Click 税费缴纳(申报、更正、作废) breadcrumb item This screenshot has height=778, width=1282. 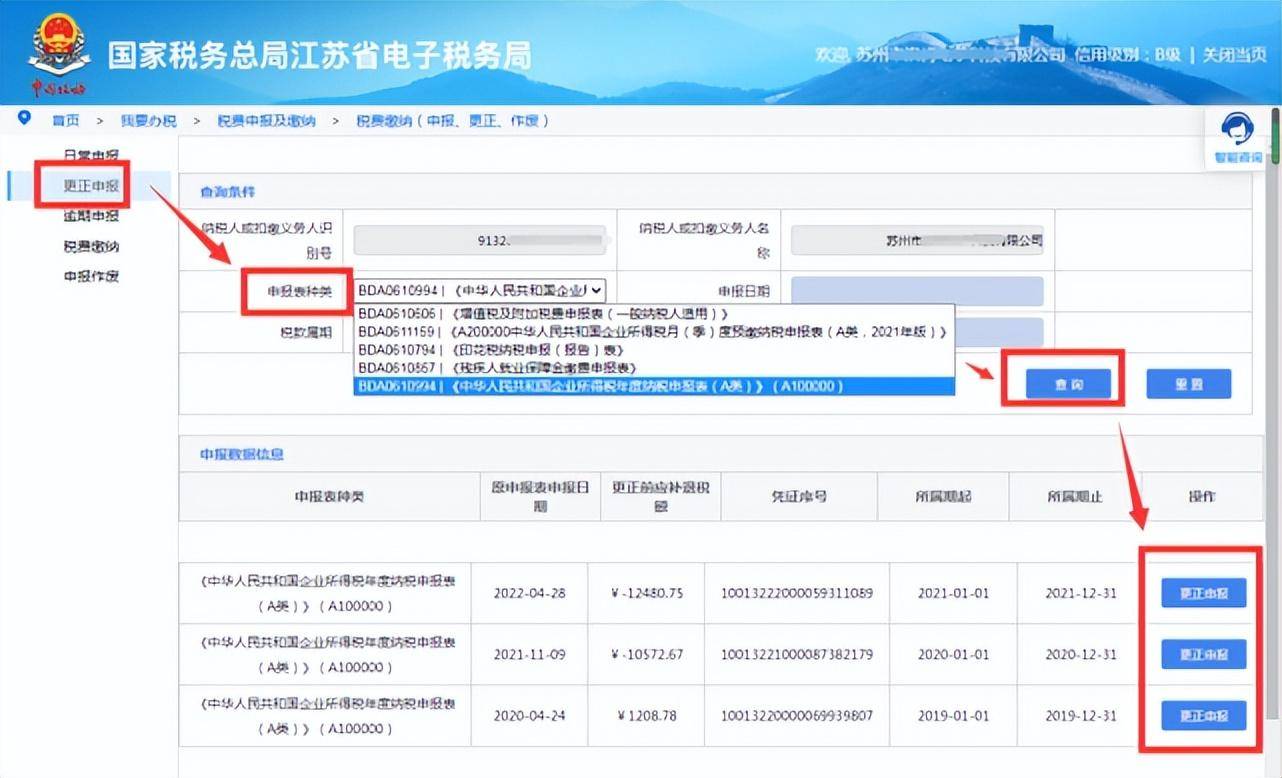tap(454, 120)
